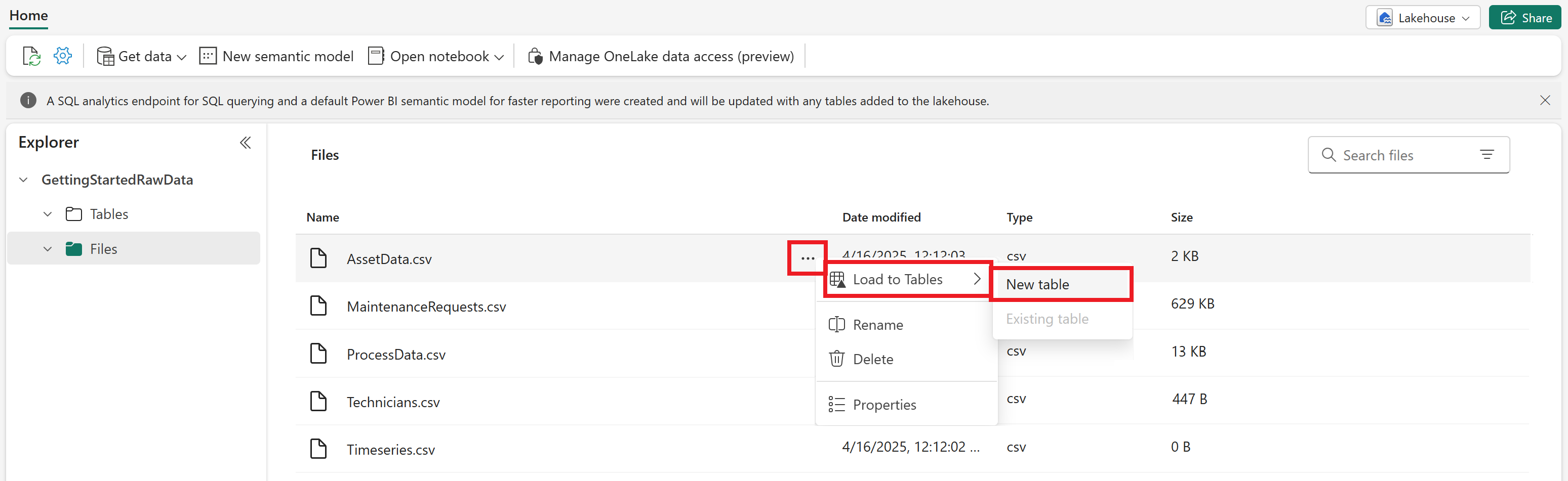The image size is (1568, 481).
Task: Collapse the GettingStartedRawData node
Action: 23,180
